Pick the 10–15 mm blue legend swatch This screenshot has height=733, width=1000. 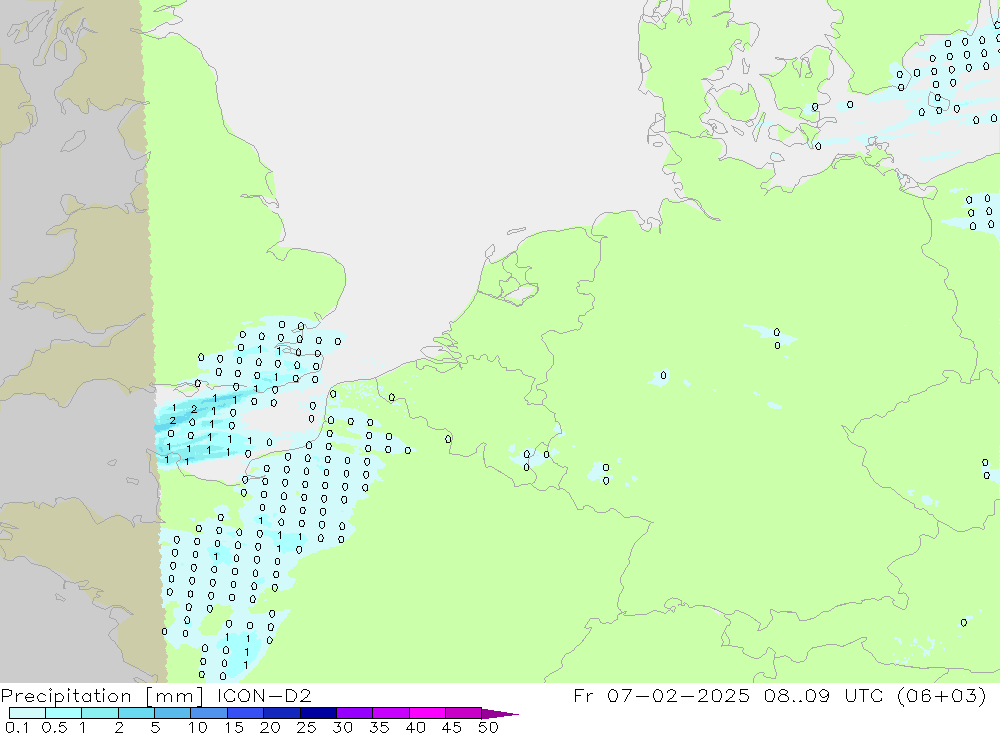pyautogui.click(x=209, y=713)
